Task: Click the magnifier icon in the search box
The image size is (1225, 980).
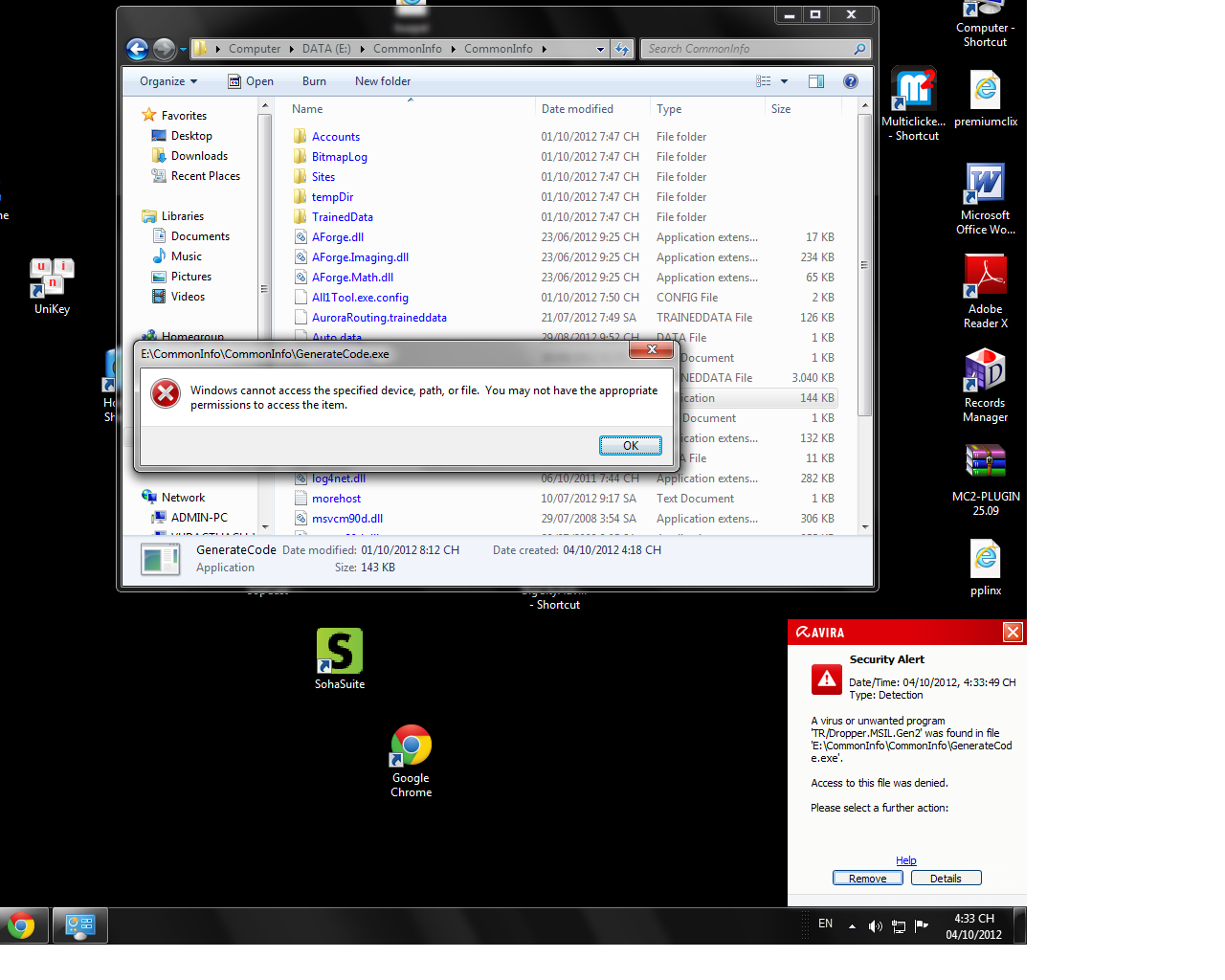Action: click(859, 49)
